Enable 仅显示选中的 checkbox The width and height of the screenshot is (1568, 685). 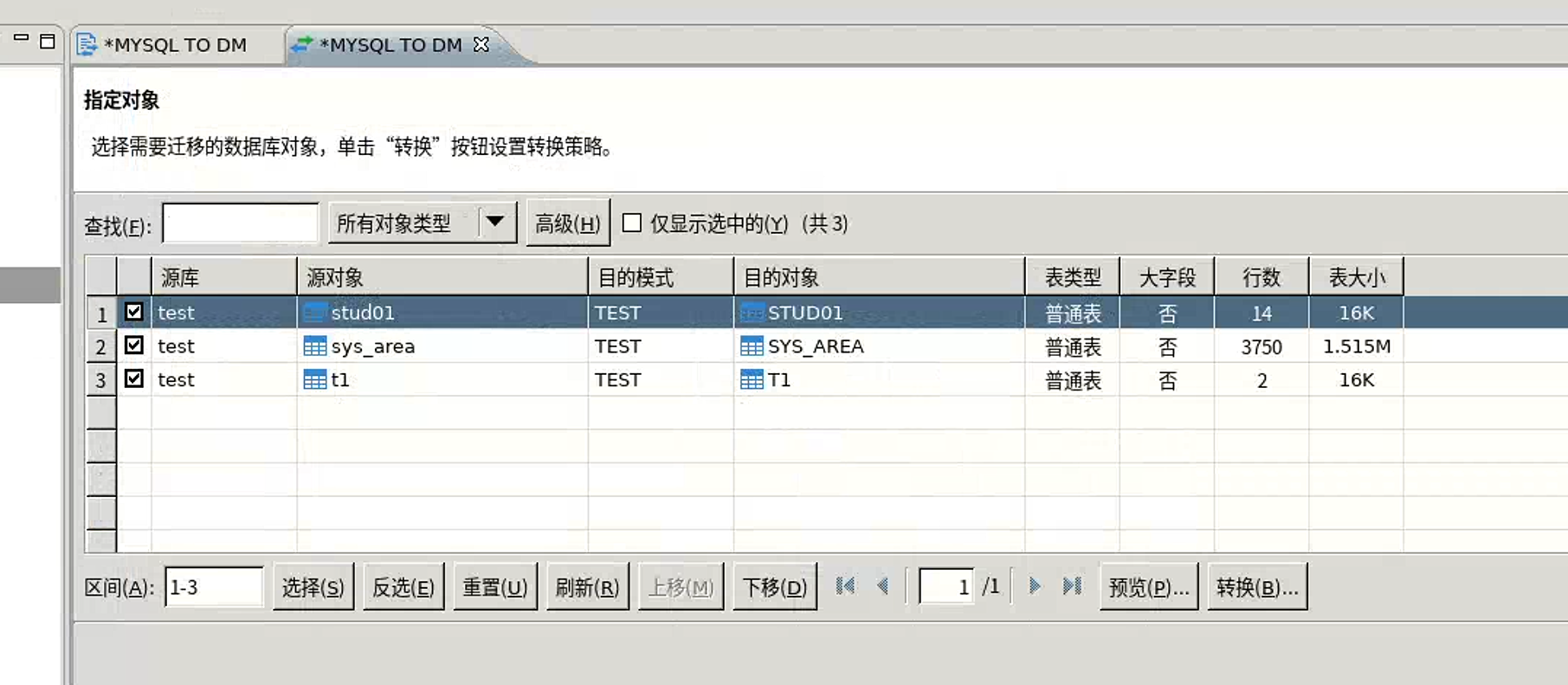pyautogui.click(x=632, y=223)
